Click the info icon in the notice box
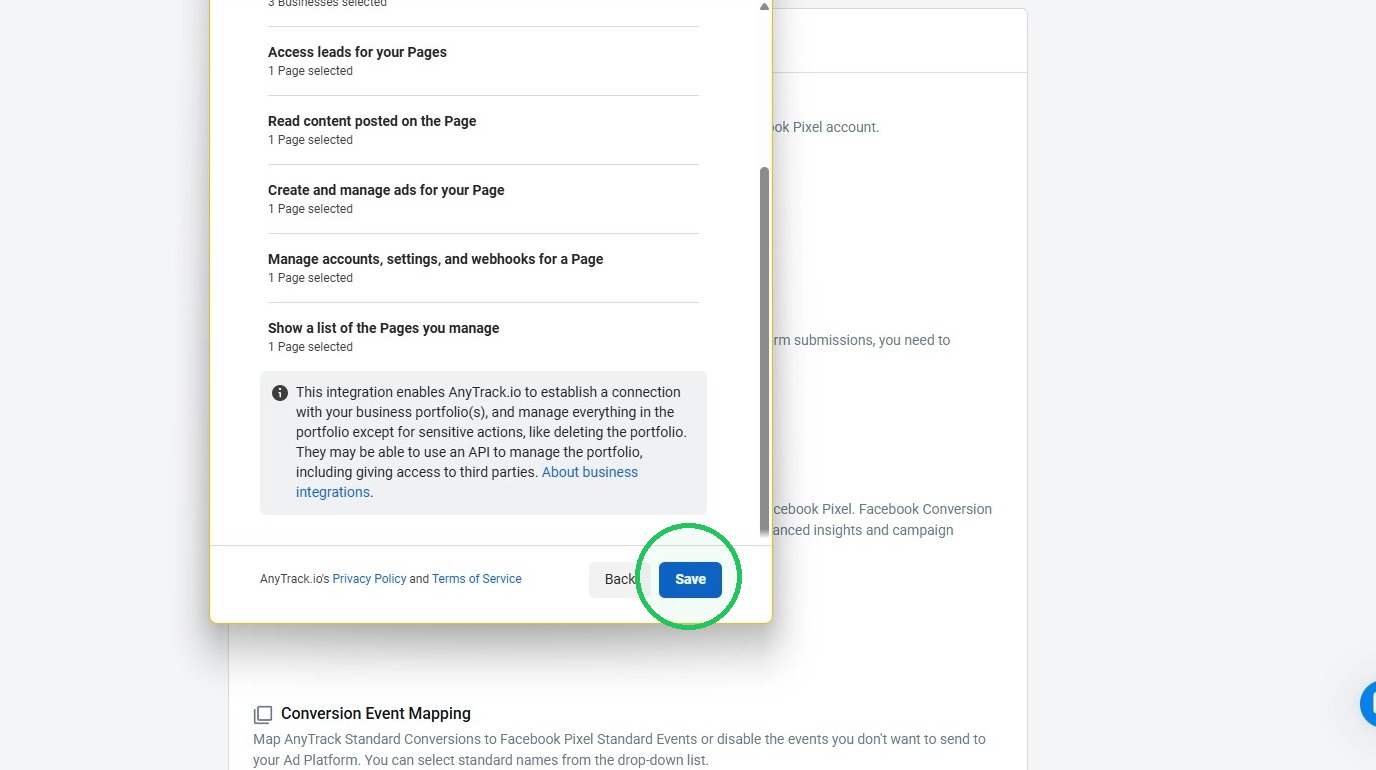The width and height of the screenshot is (1376, 770). click(280, 393)
